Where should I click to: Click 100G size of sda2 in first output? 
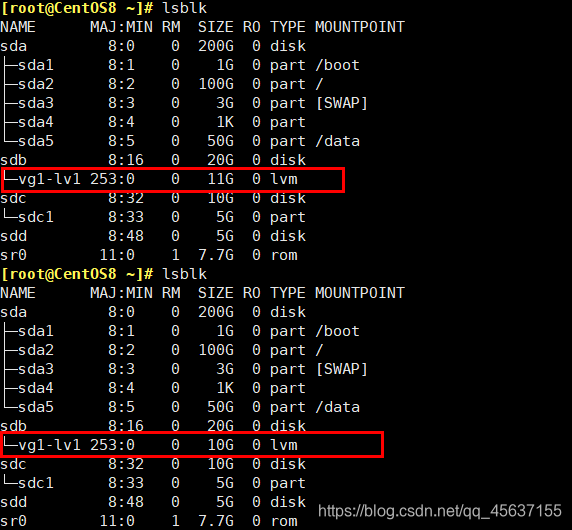(x=216, y=84)
